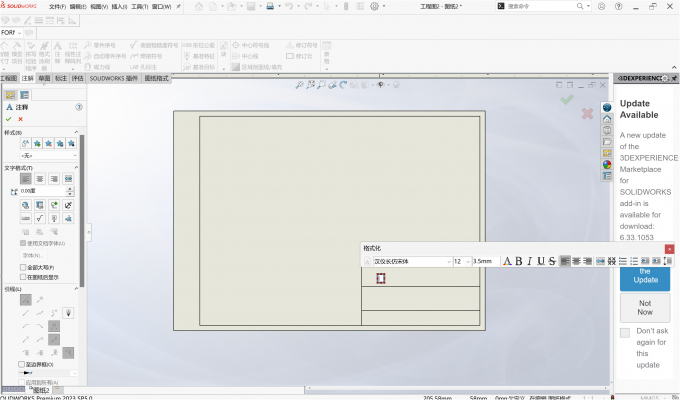Toggle 应用到所有 checkbox
Image resolution: width=680 pixels, height=400 pixels.
point(21,383)
